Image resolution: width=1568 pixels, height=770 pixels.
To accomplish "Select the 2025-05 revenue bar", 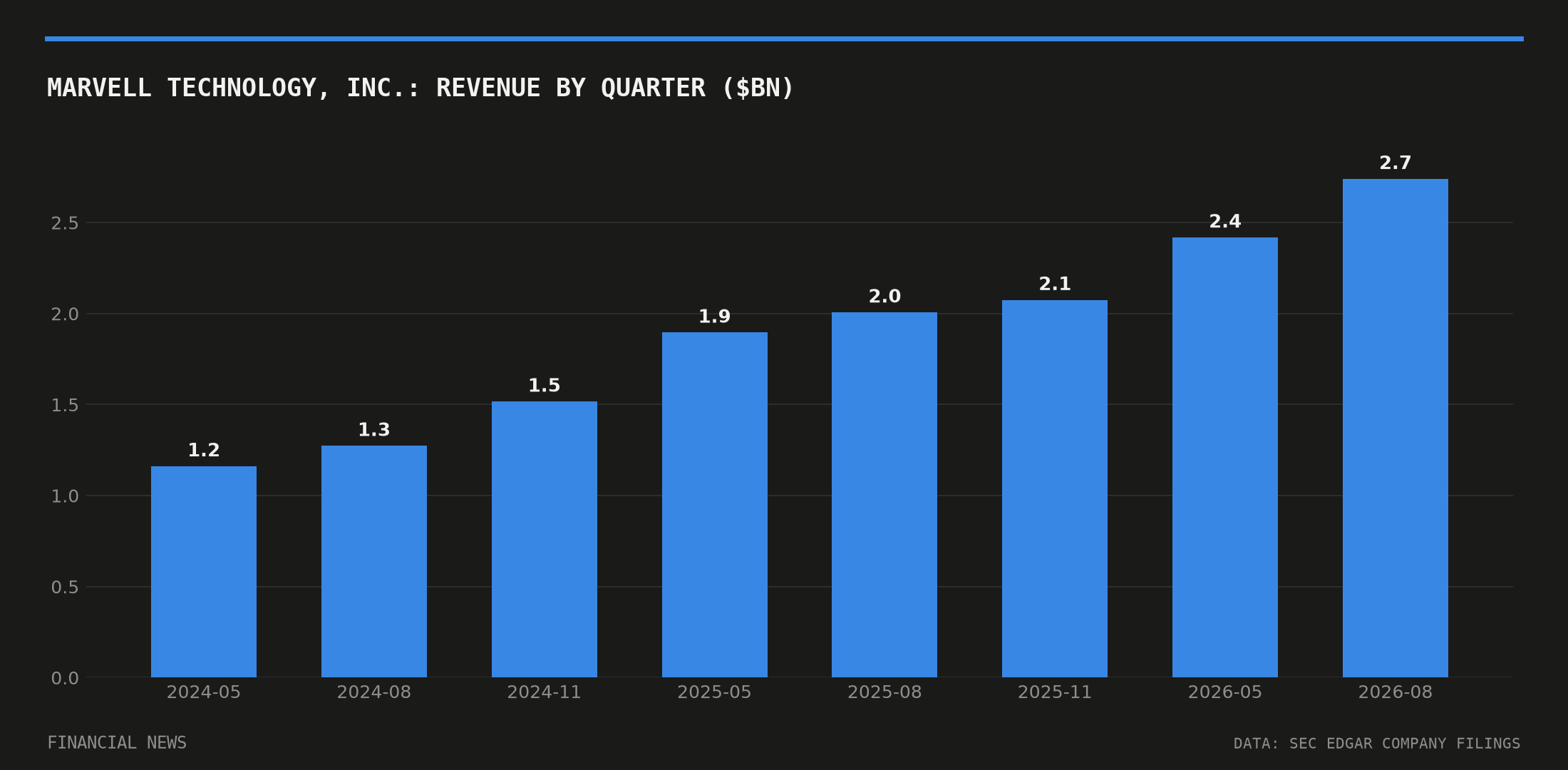I will 715,505.
